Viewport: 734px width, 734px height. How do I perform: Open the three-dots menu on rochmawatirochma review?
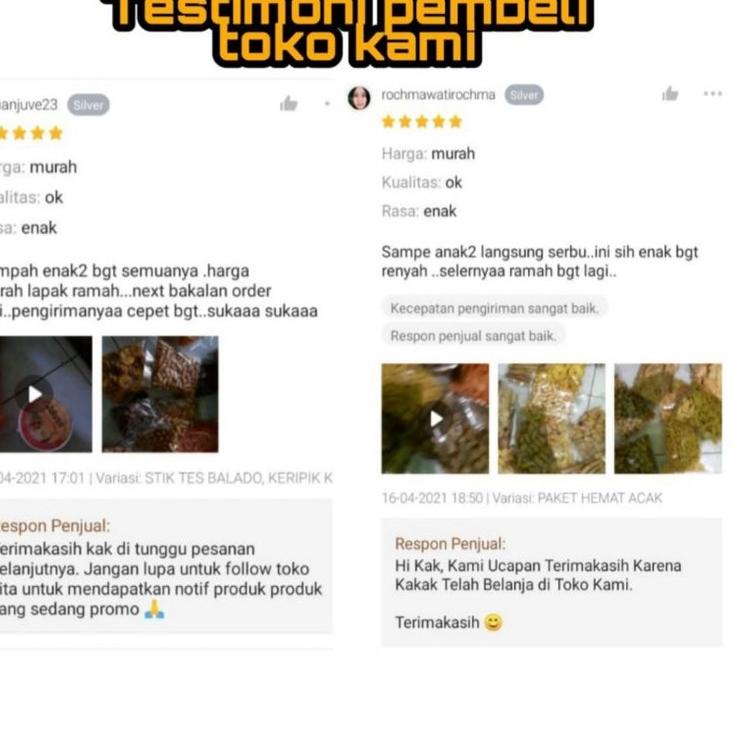pos(712,94)
